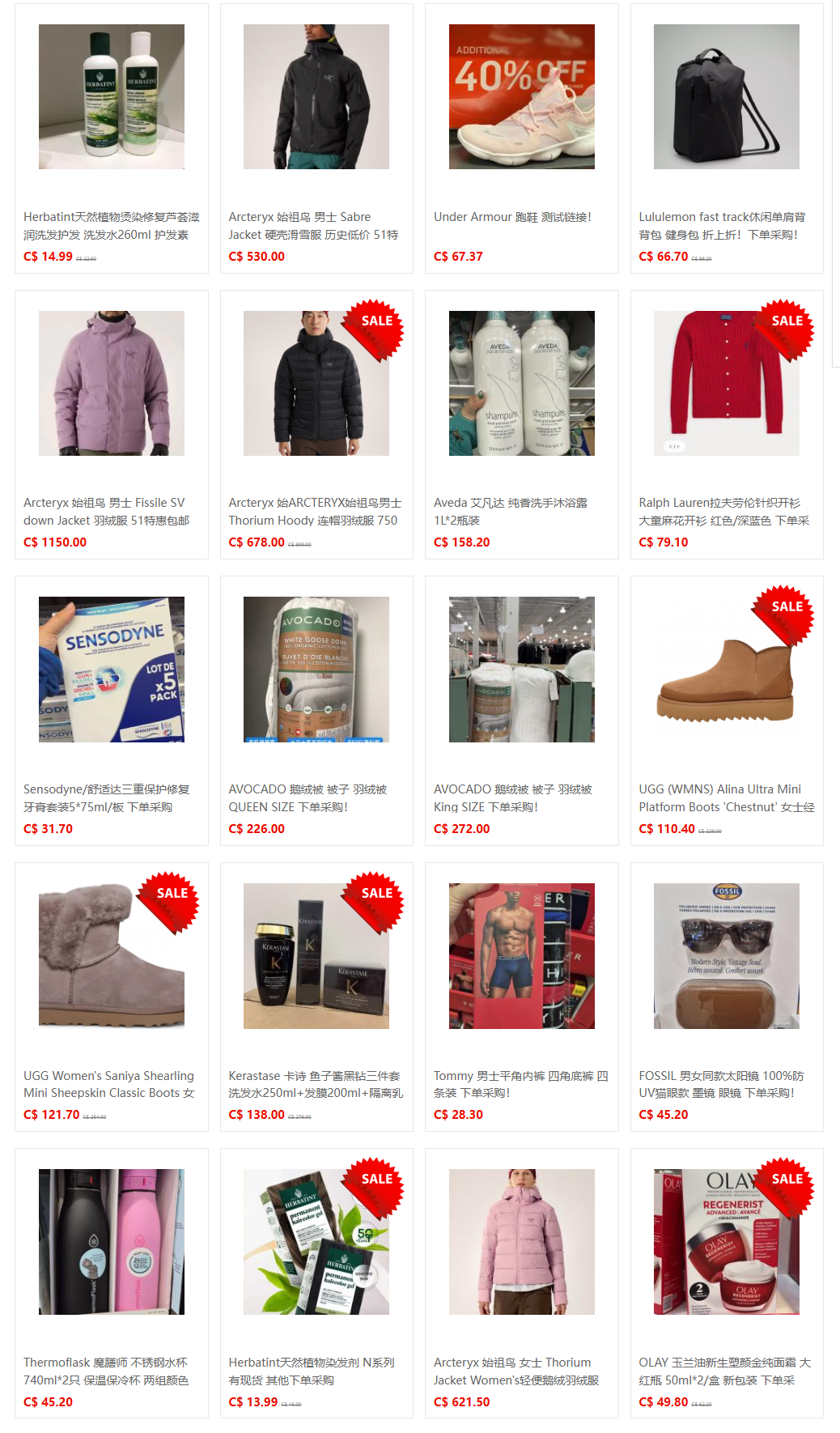This screenshot has width=840, height=1433.
Task: Open the Herbatint shampoo product image
Action: pos(112,96)
